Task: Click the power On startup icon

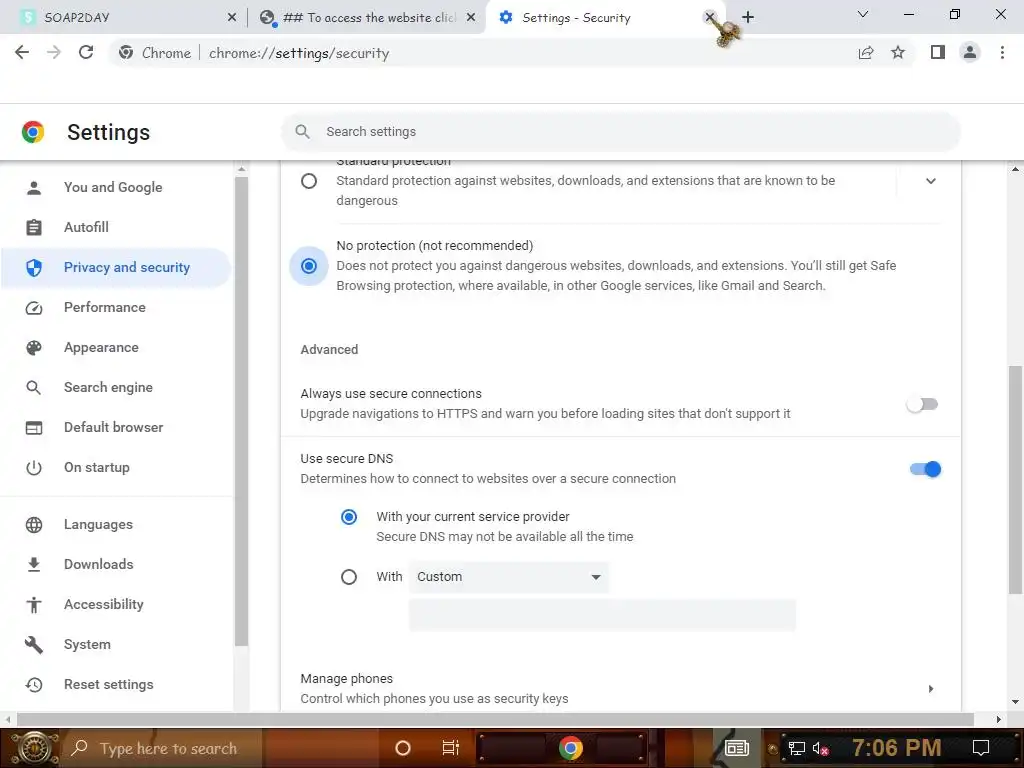Action: [34, 468]
